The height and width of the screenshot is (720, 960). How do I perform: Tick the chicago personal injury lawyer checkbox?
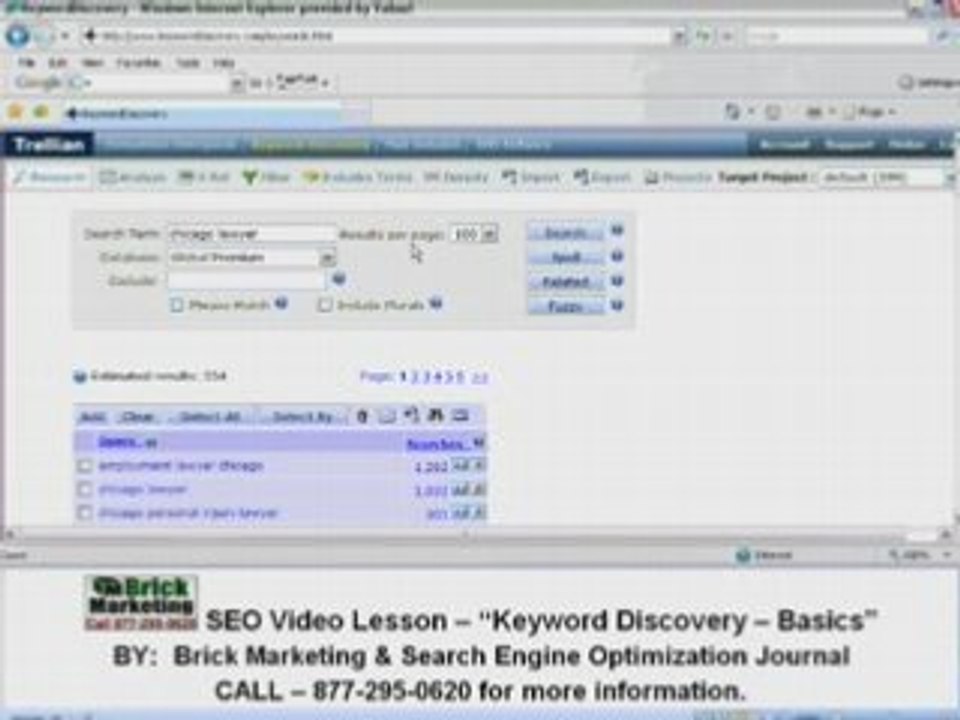pos(84,513)
